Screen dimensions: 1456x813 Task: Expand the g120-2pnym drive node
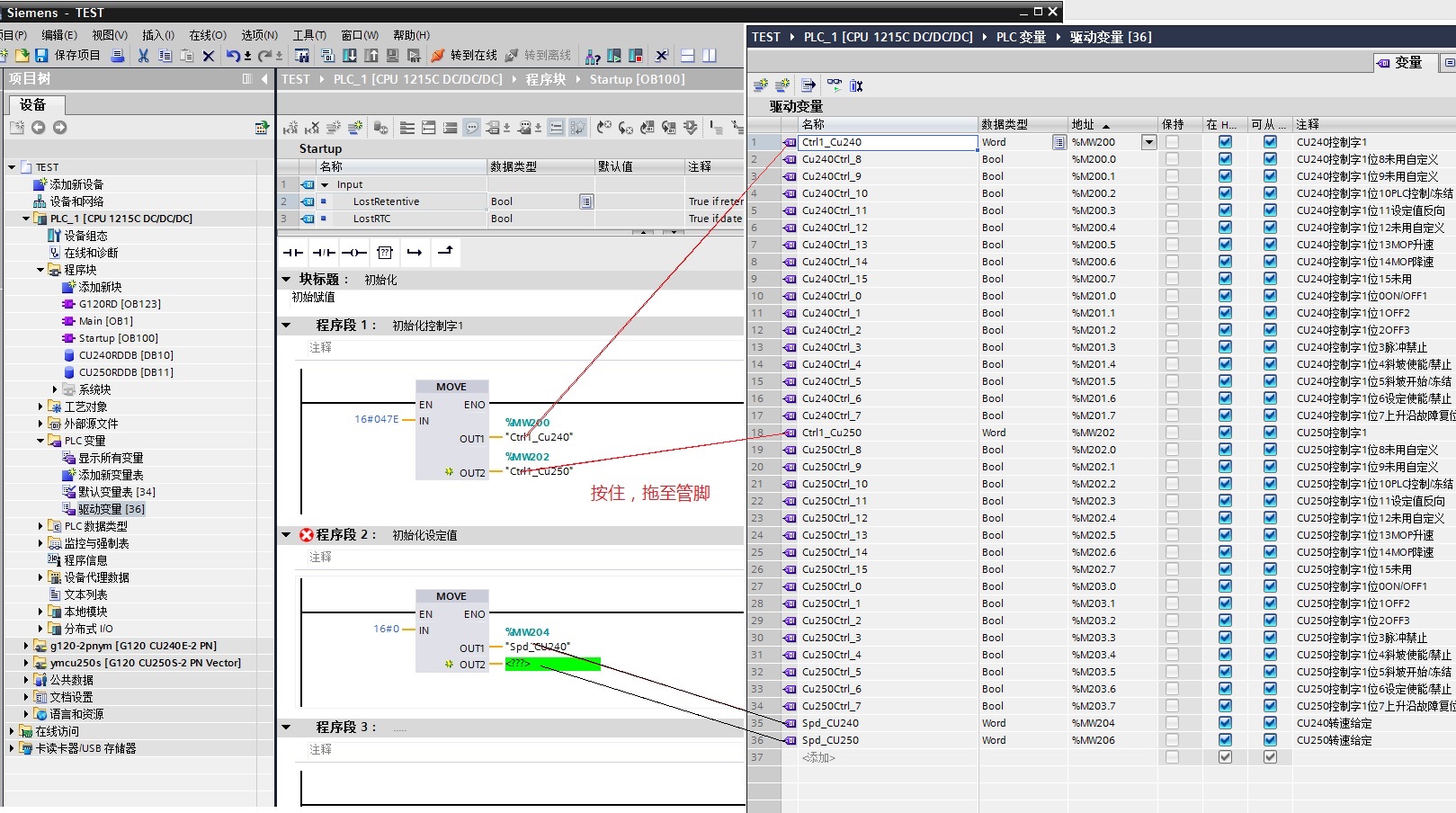pyautogui.click(x=25, y=646)
